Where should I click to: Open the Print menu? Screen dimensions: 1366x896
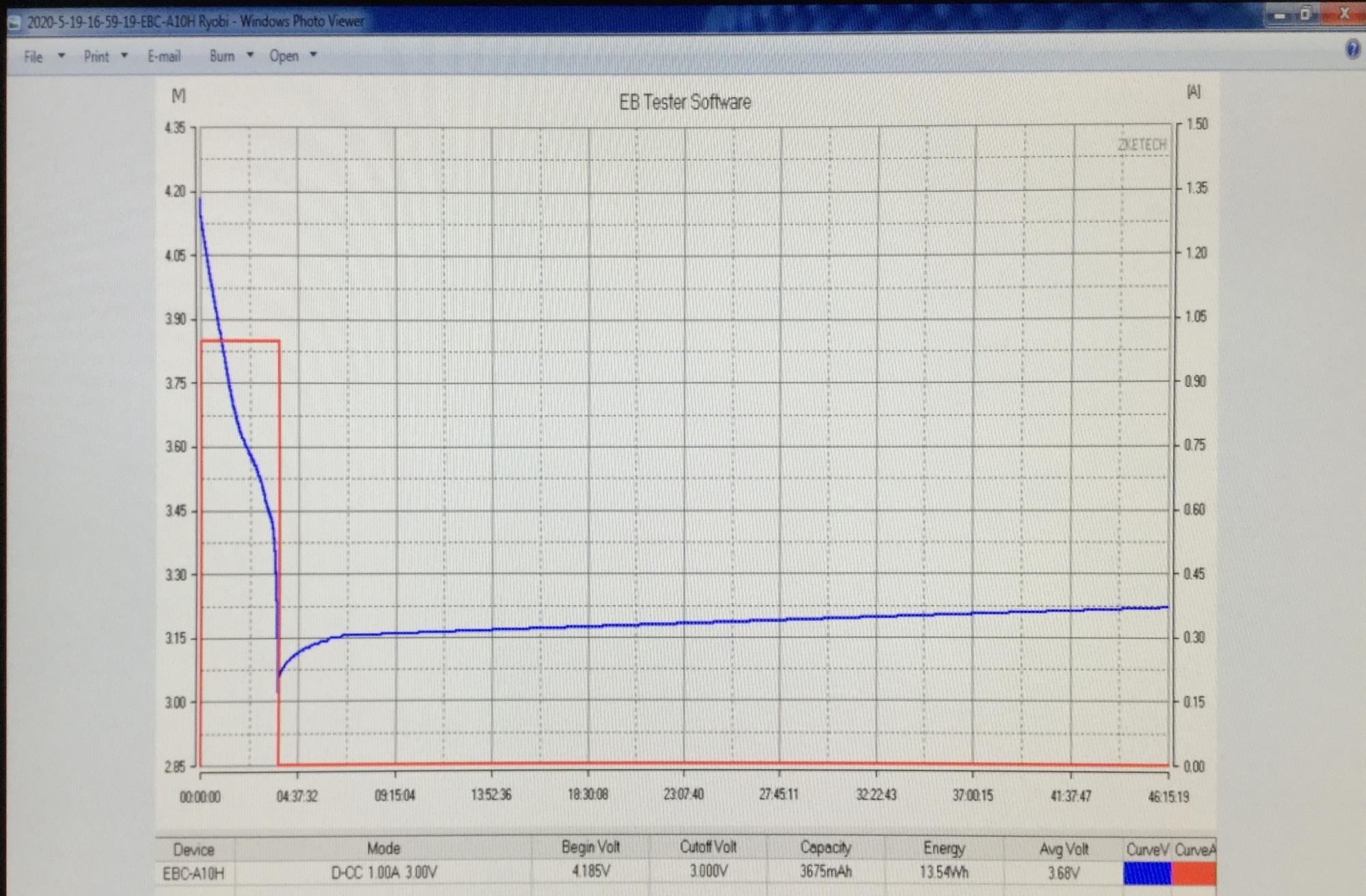(96, 57)
